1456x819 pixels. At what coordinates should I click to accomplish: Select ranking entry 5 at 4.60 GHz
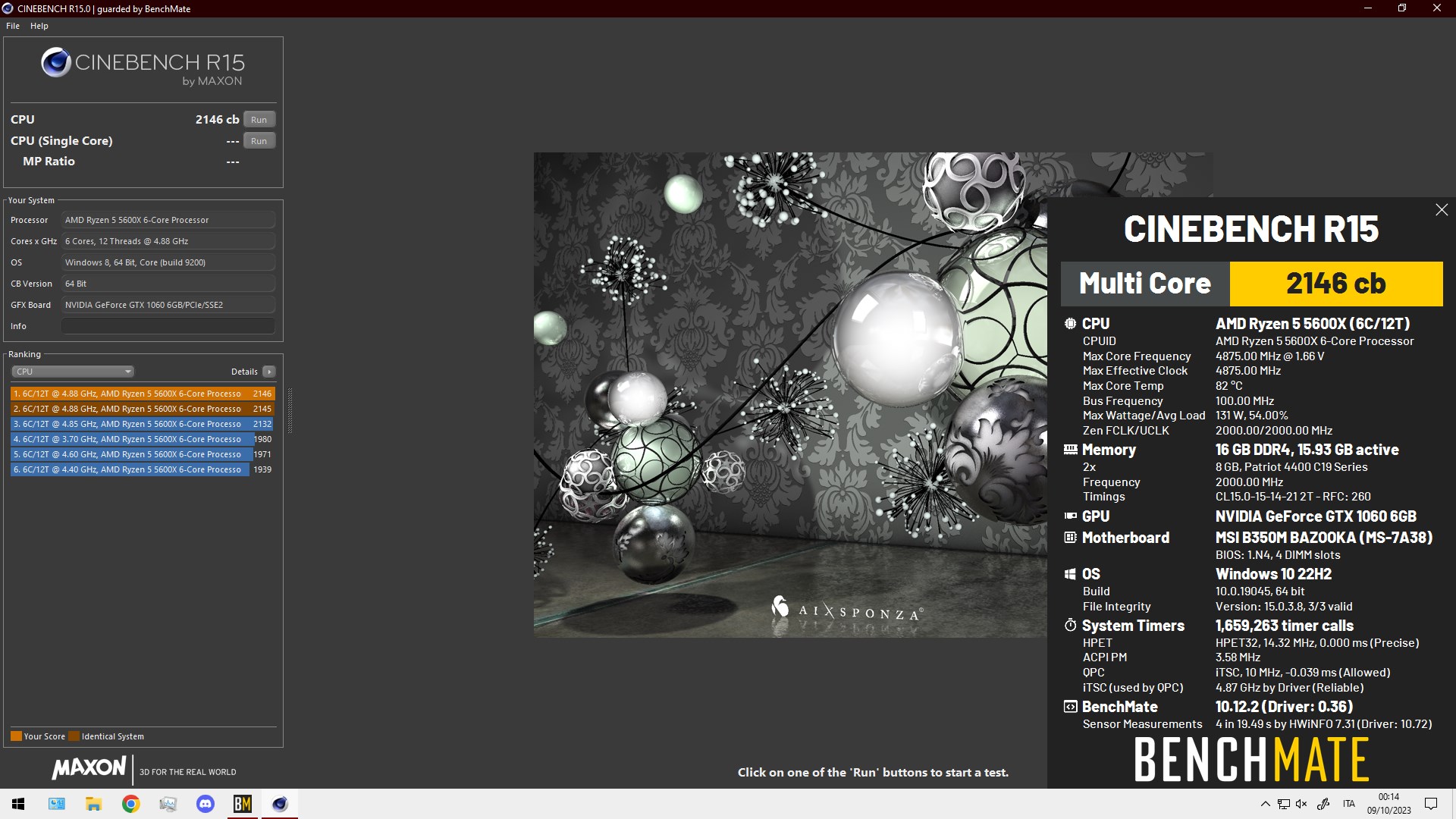click(143, 454)
